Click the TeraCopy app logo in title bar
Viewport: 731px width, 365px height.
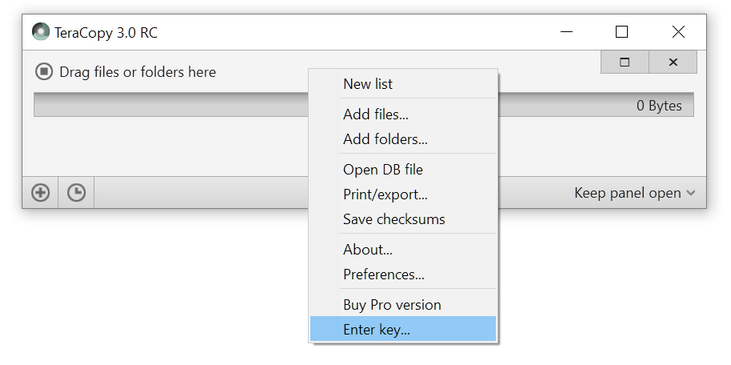click(x=41, y=32)
